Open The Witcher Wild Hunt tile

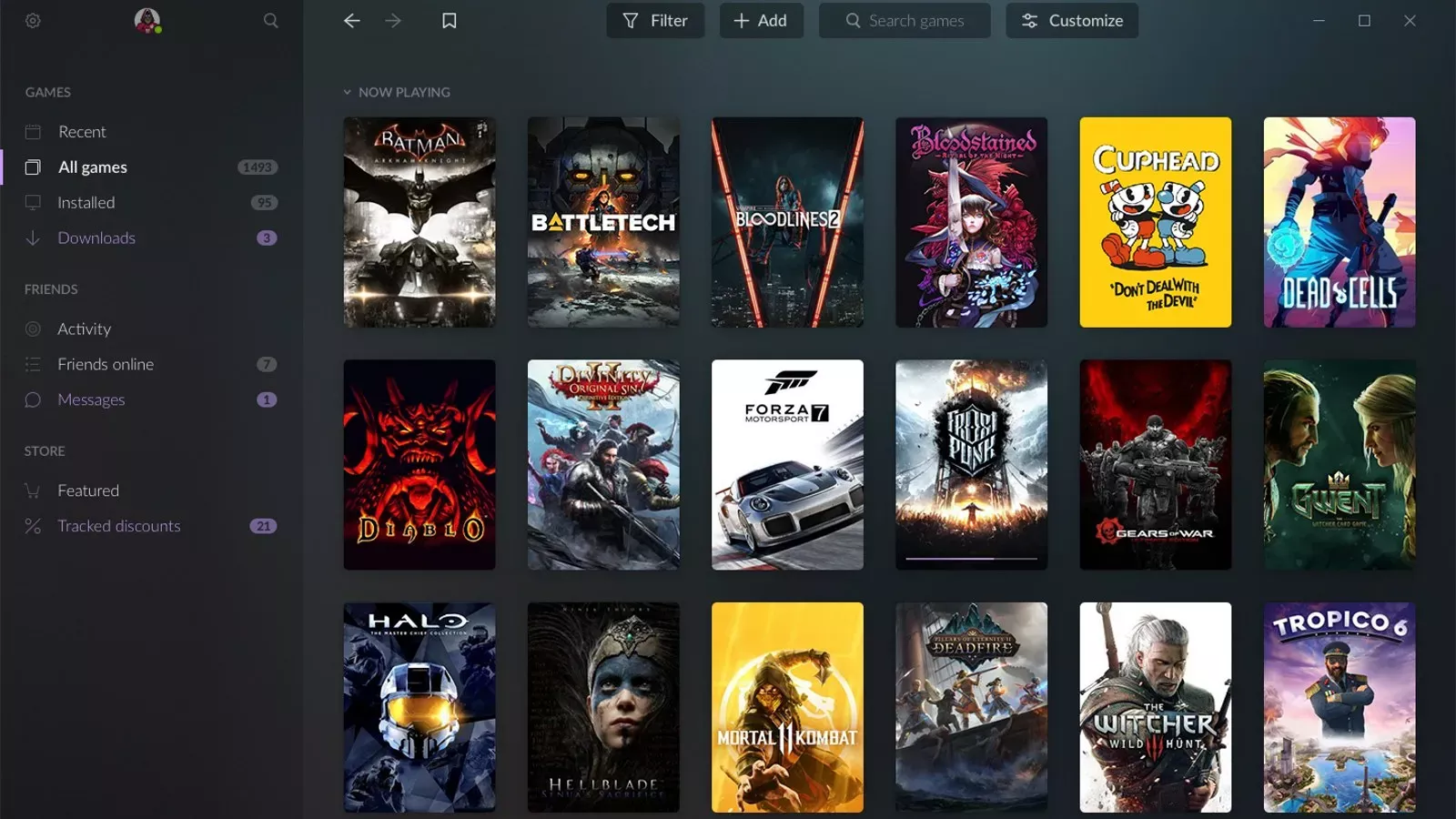click(1156, 707)
